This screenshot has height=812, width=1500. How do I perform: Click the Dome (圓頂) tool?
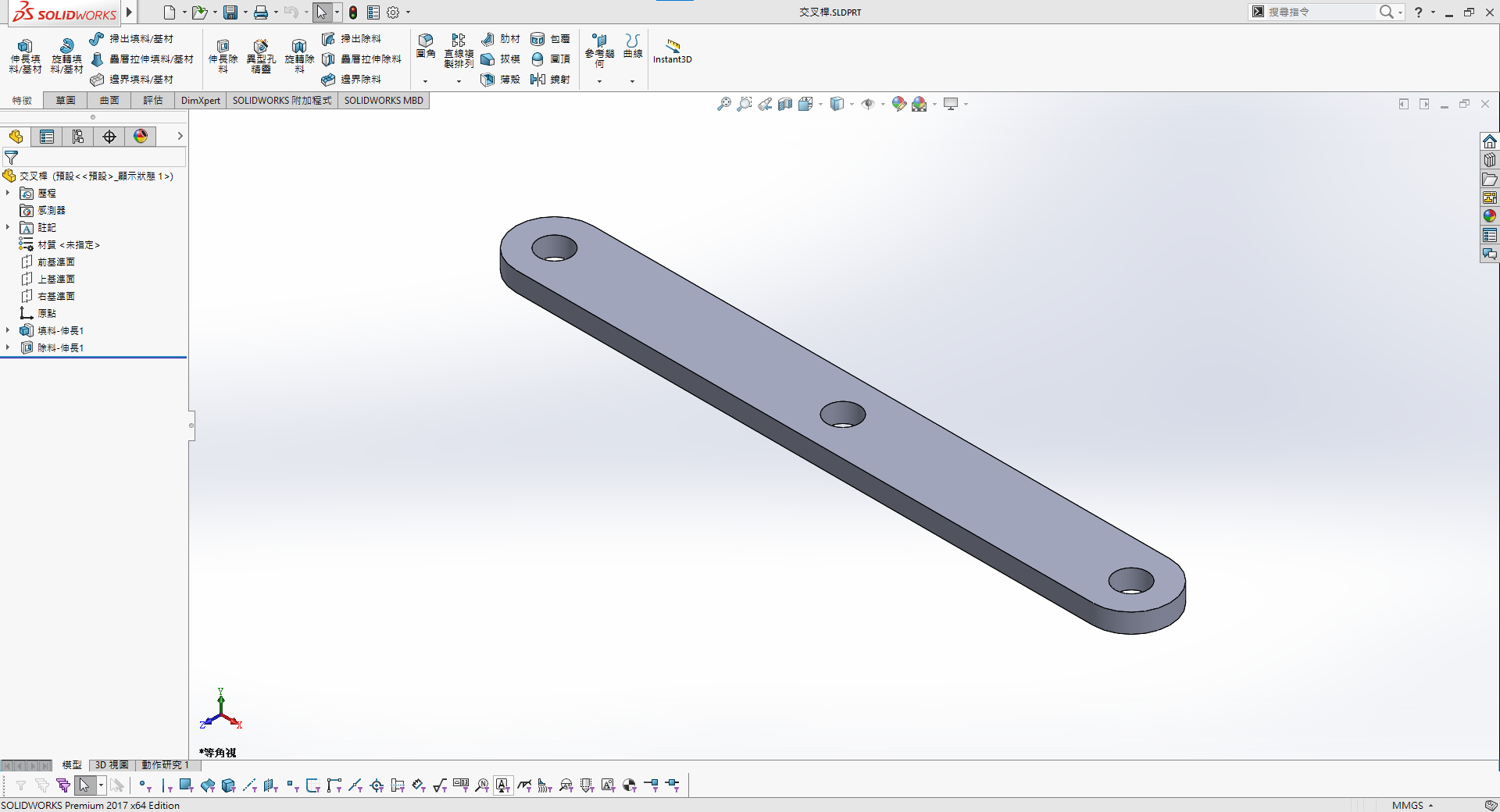pos(551,59)
